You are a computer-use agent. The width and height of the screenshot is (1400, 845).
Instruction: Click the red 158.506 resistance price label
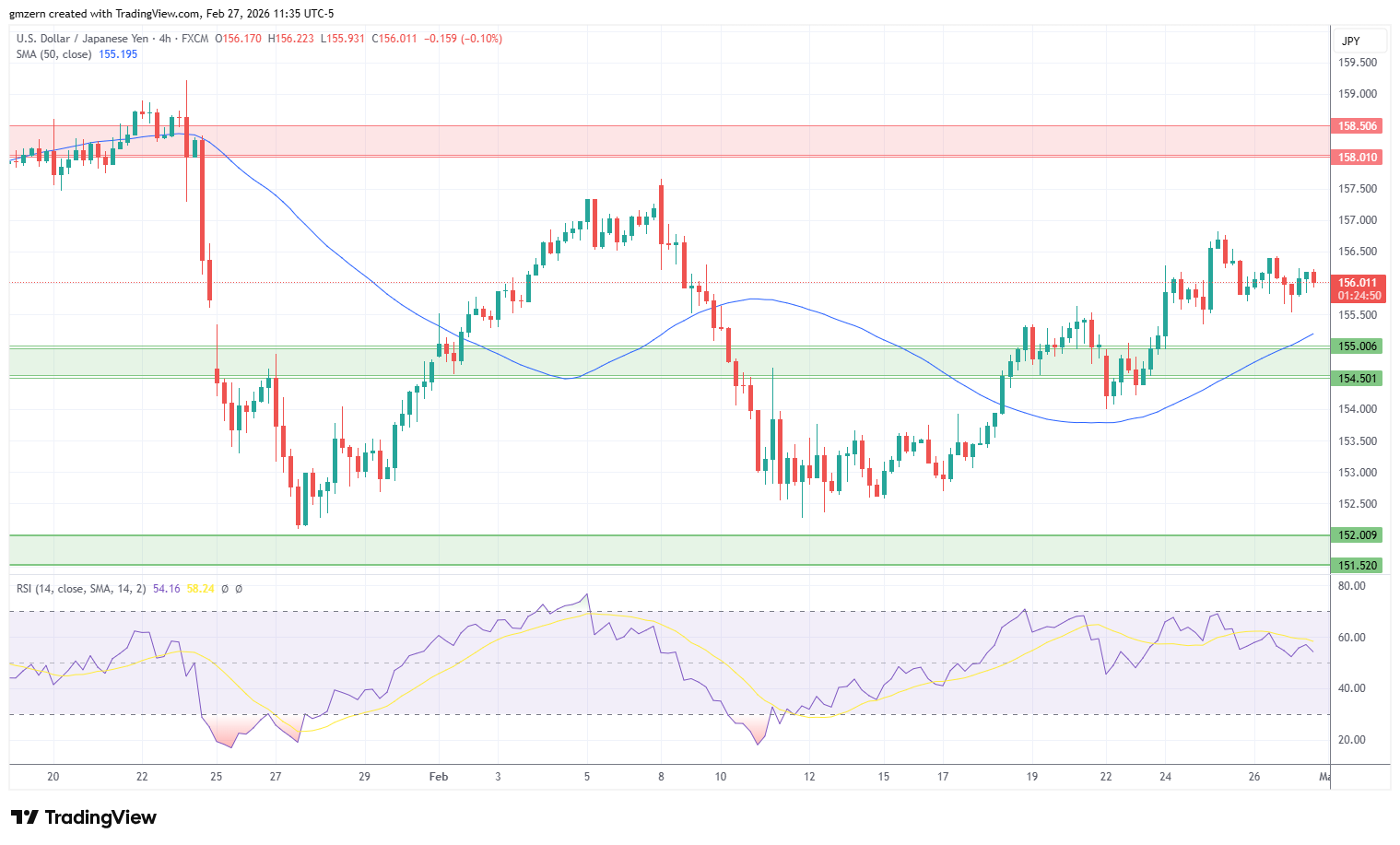click(1358, 126)
